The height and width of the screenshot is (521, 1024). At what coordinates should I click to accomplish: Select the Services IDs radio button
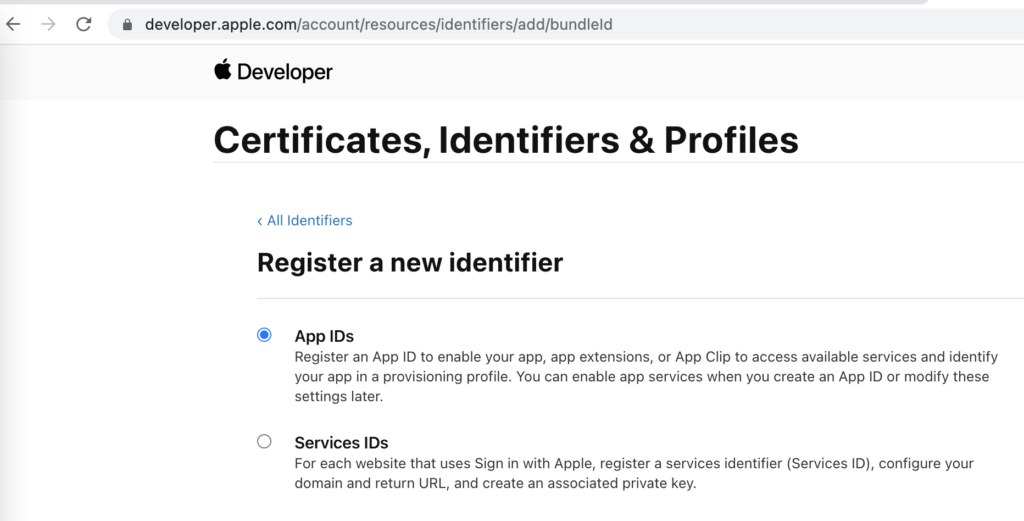pos(264,441)
